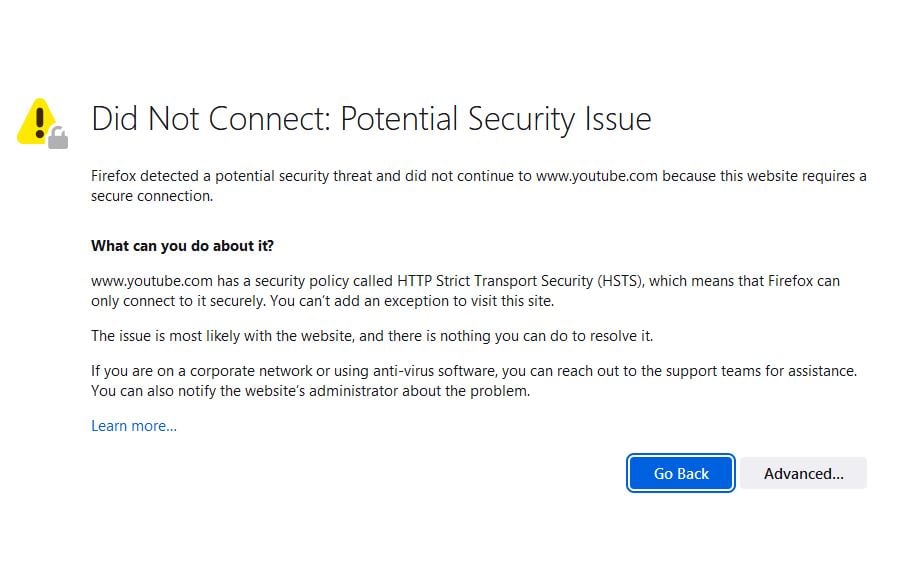
Task: Click the "Did Not Connect" heading text
Action: pyautogui.click(x=210, y=119)
